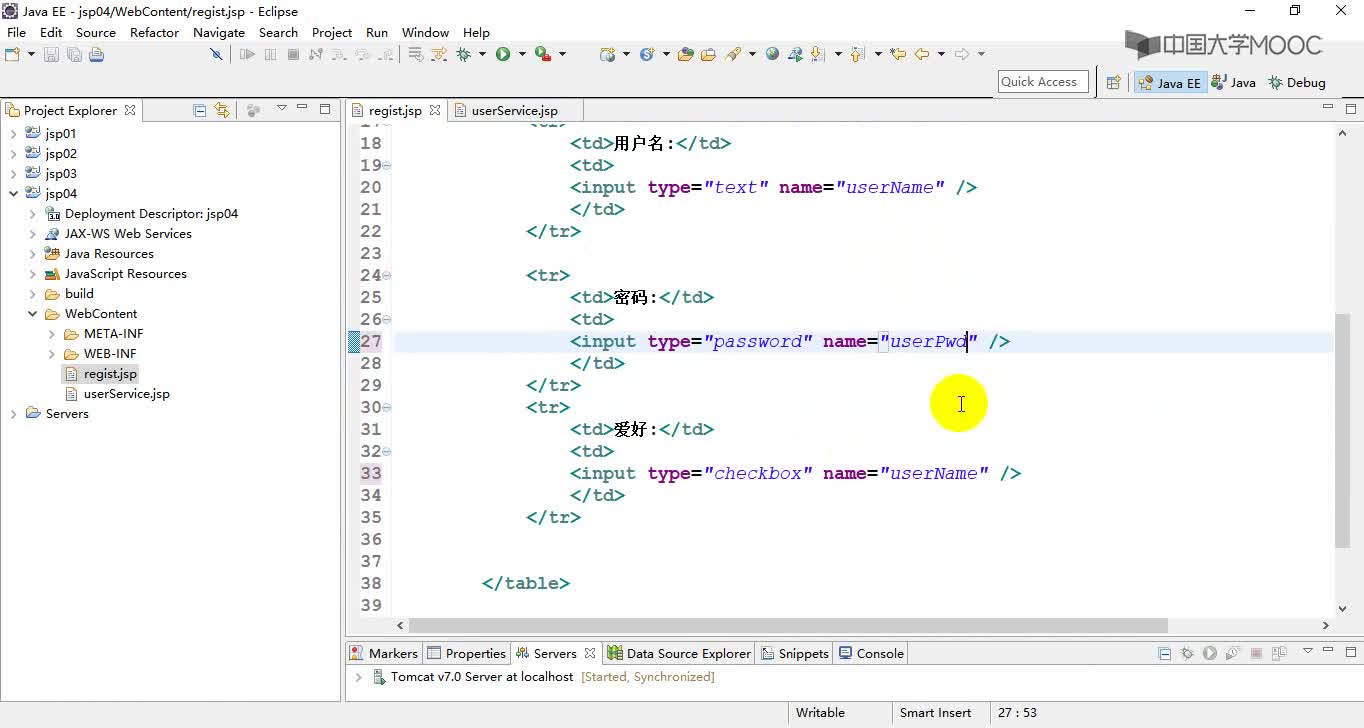Click the Open Perspective icon
This screenshot has width=1364, height=728.
point(1113,83)
